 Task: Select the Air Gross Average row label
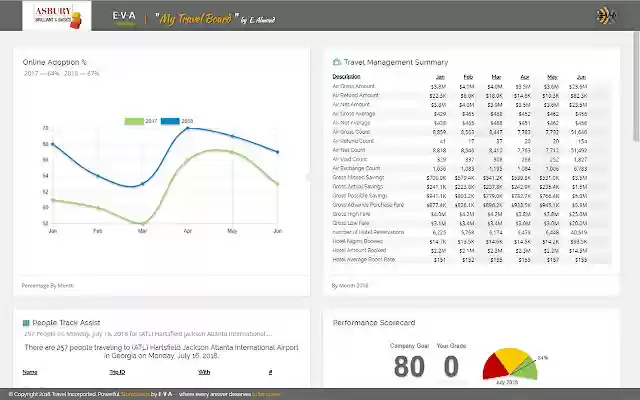click(354, 114)
